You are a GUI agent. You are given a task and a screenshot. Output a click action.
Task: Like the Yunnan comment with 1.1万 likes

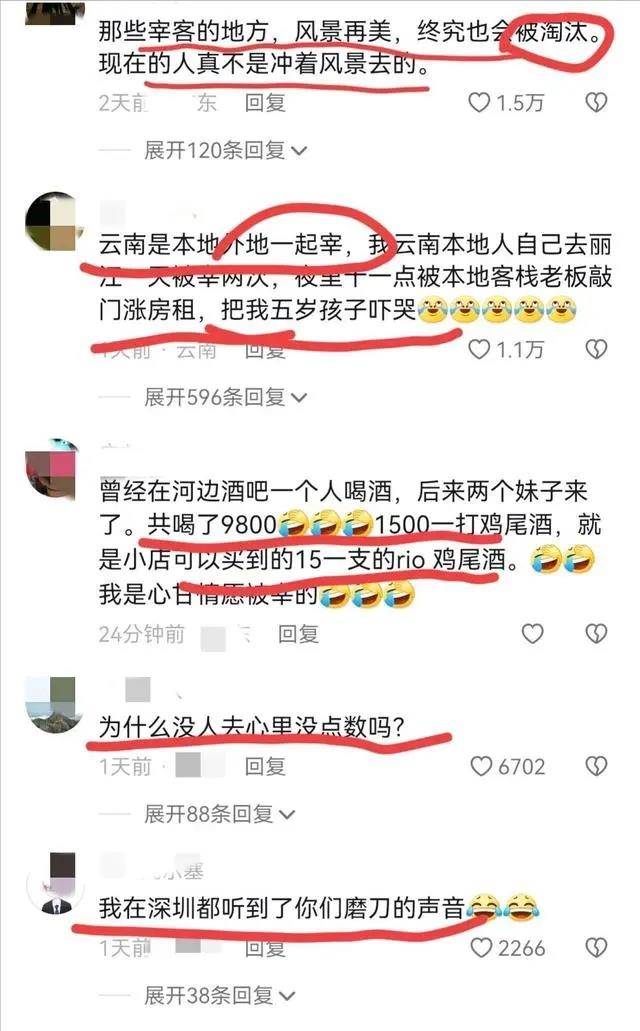point(479,349)
